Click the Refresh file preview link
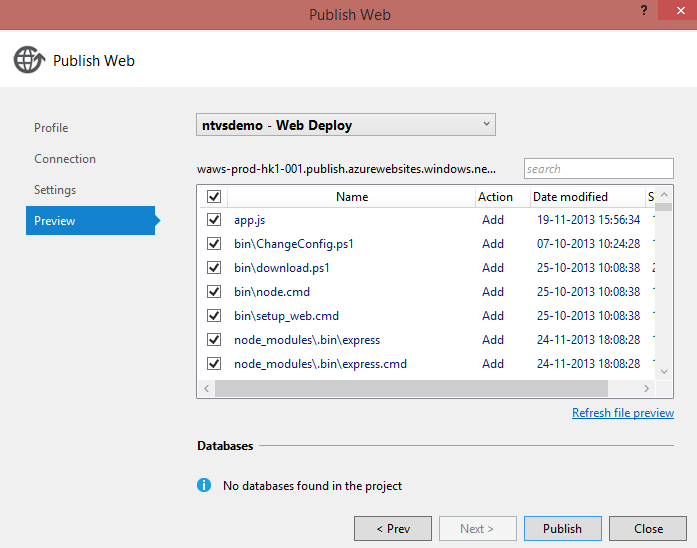 623,413
